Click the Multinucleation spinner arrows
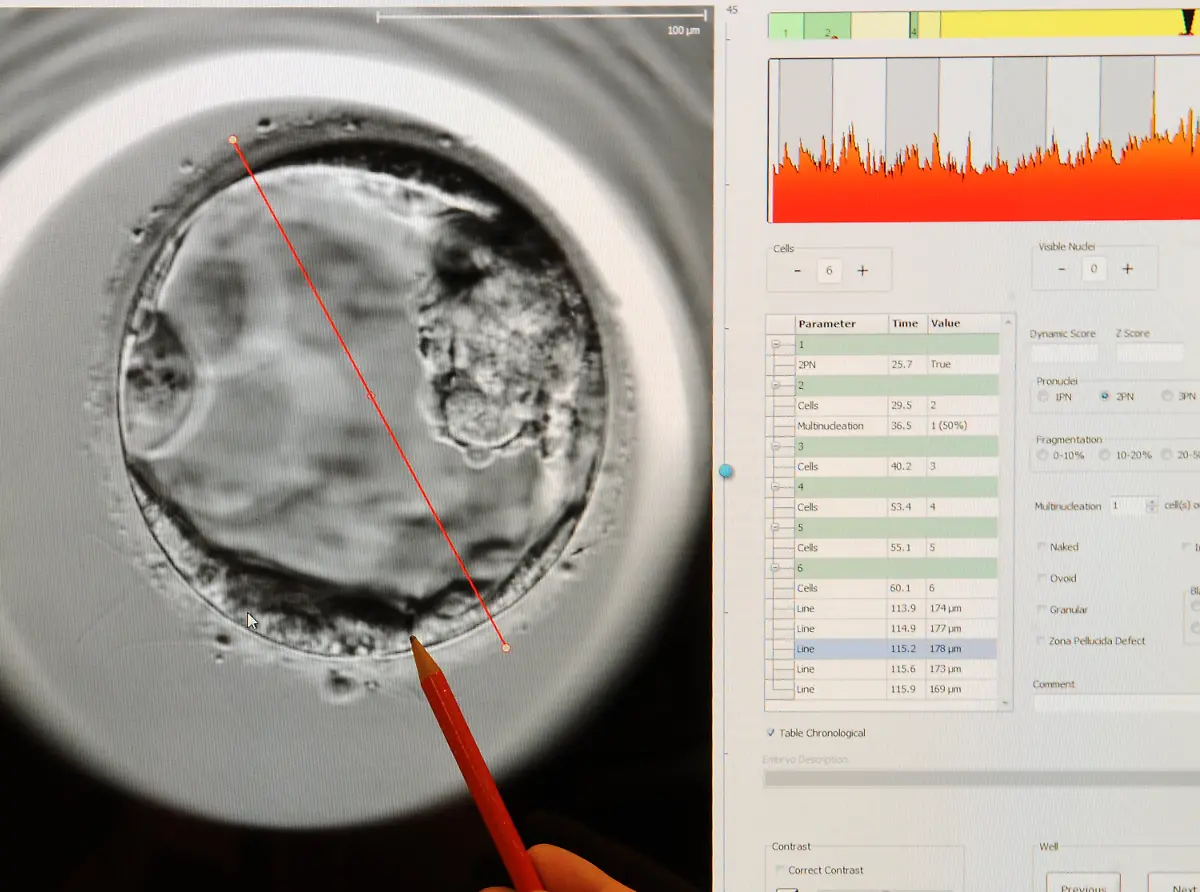The height and width of the screenshot is (892, 1200). coord(1151,507)
